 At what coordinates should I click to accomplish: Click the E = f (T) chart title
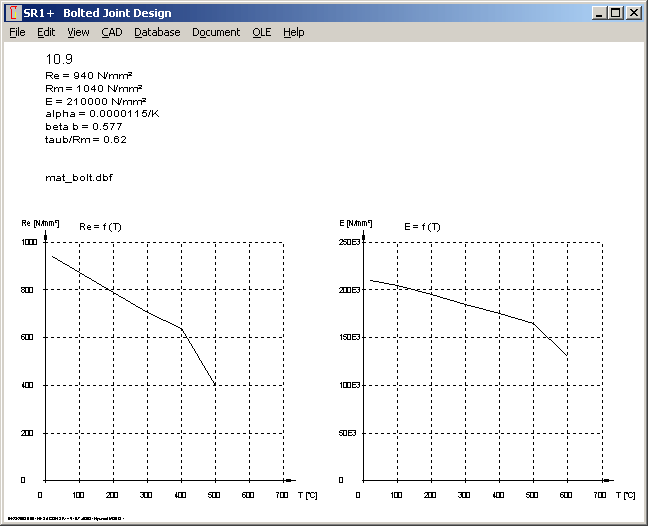coord(423,227)
